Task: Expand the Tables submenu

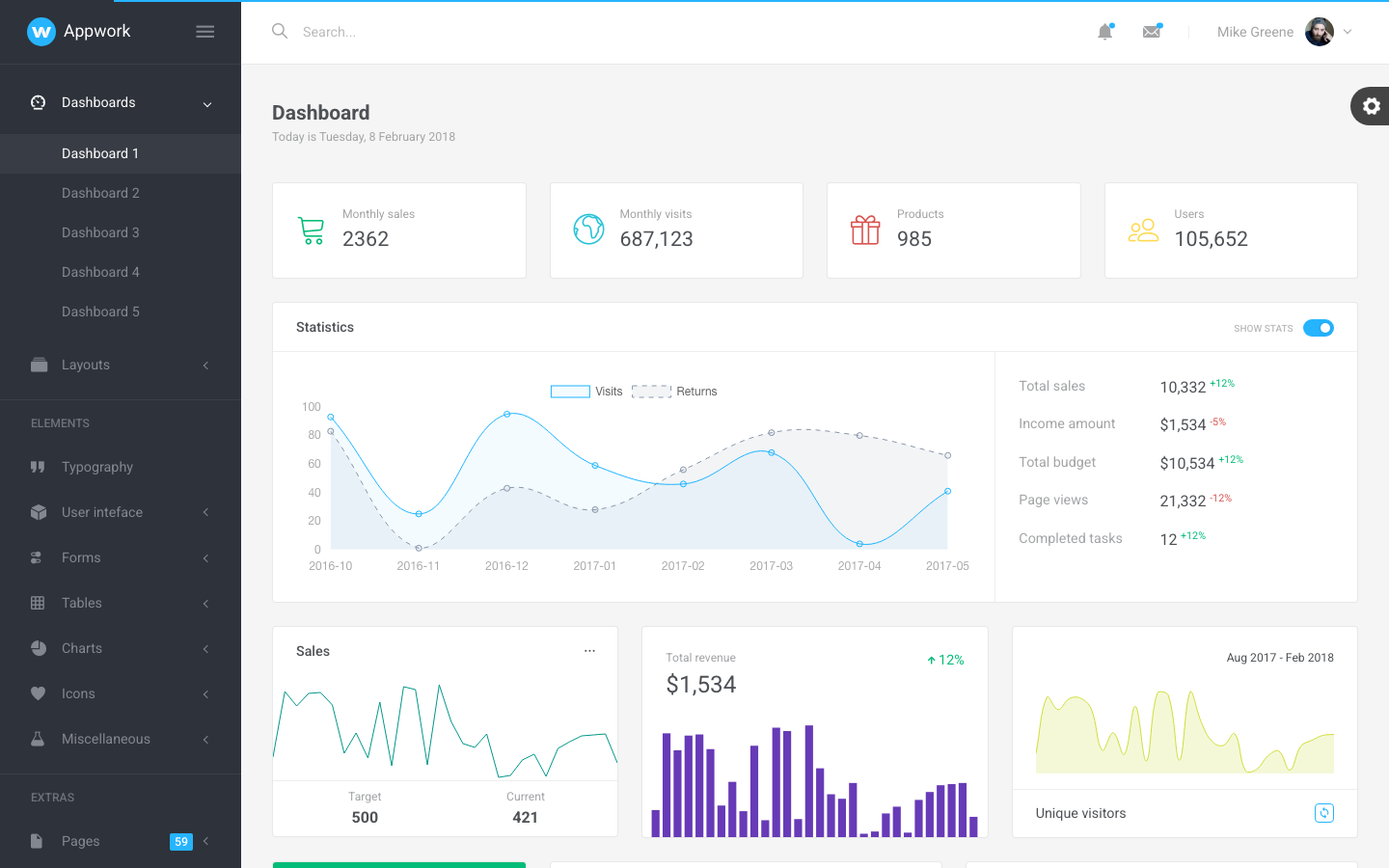Action: [x=121, y=603]
